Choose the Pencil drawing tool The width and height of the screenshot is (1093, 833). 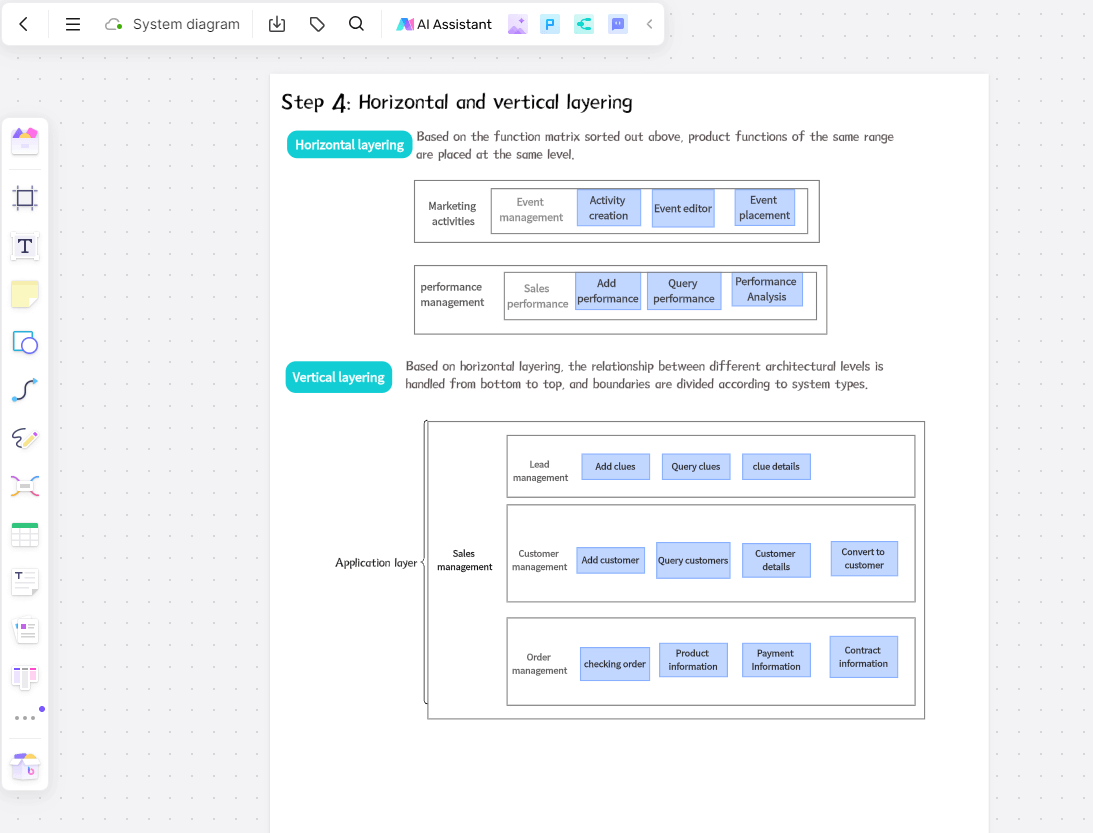coord(24,438)
